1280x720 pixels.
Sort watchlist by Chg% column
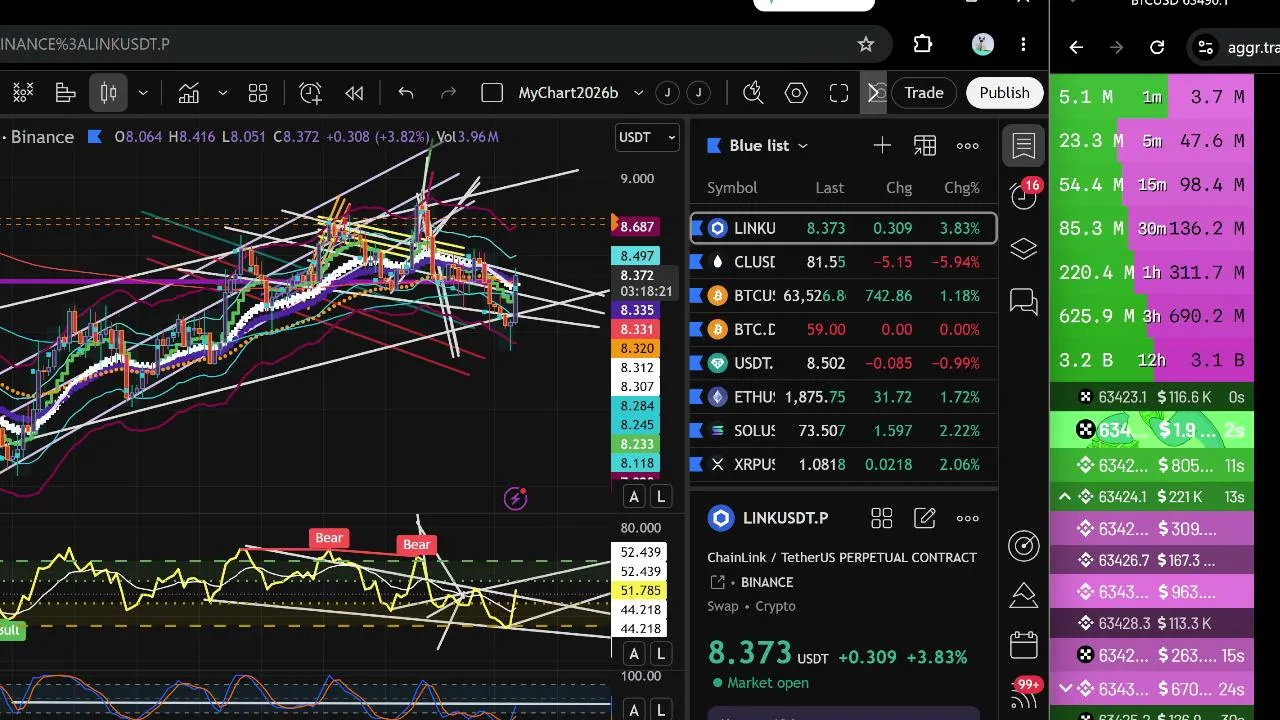tap(962, 188)
